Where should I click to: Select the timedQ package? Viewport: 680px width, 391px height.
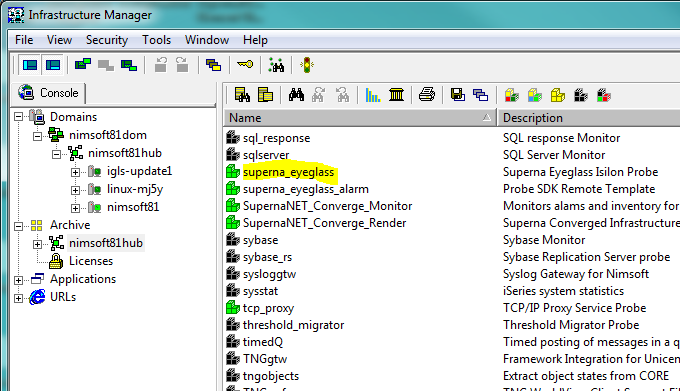pyautogui.click(x=263, y=342)
